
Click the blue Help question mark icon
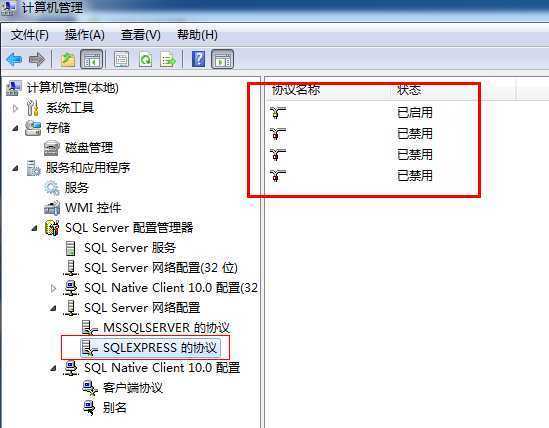pyautogui.click(x=198, y=59)
